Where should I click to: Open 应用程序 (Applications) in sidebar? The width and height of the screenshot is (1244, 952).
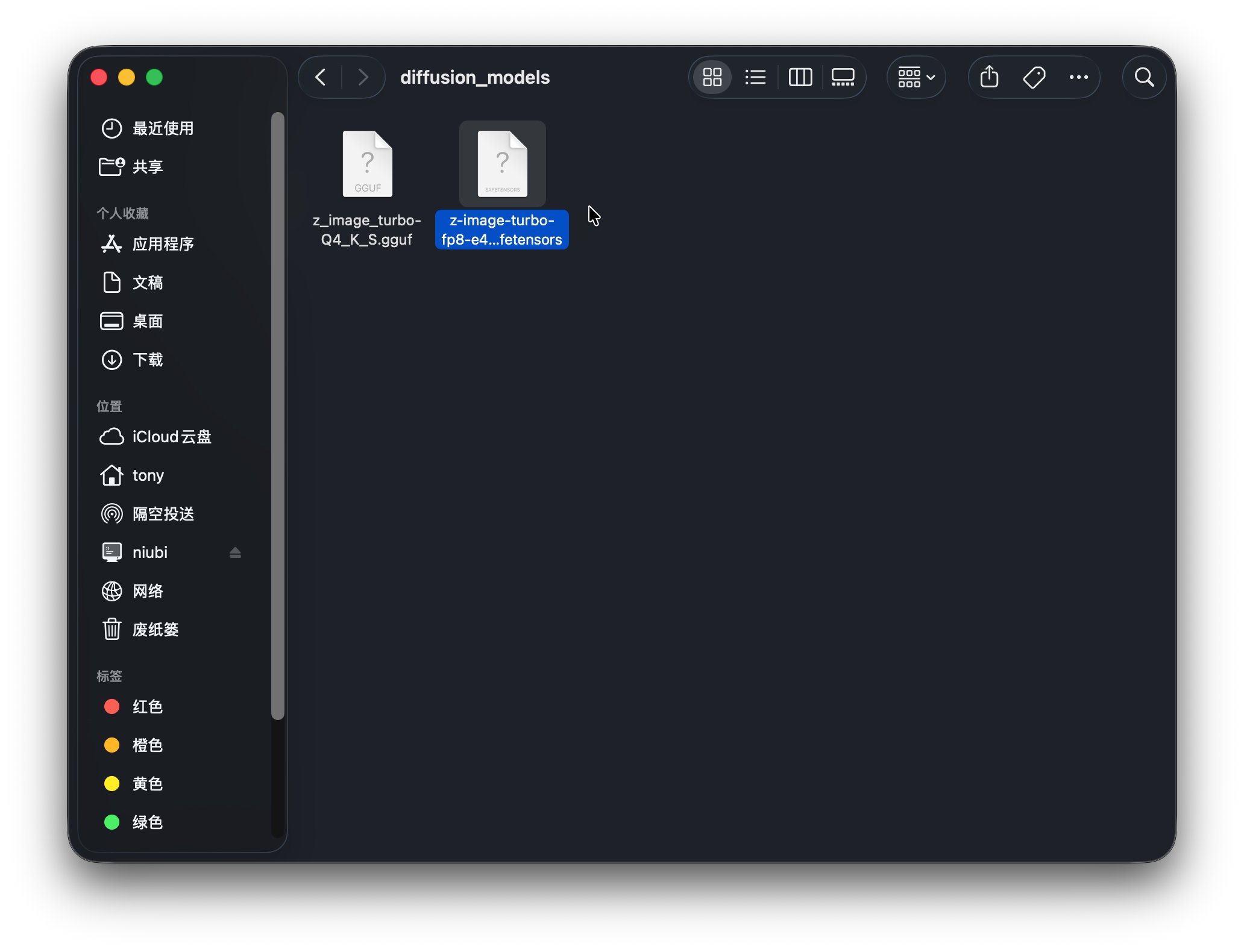click(x=163, y=244)
